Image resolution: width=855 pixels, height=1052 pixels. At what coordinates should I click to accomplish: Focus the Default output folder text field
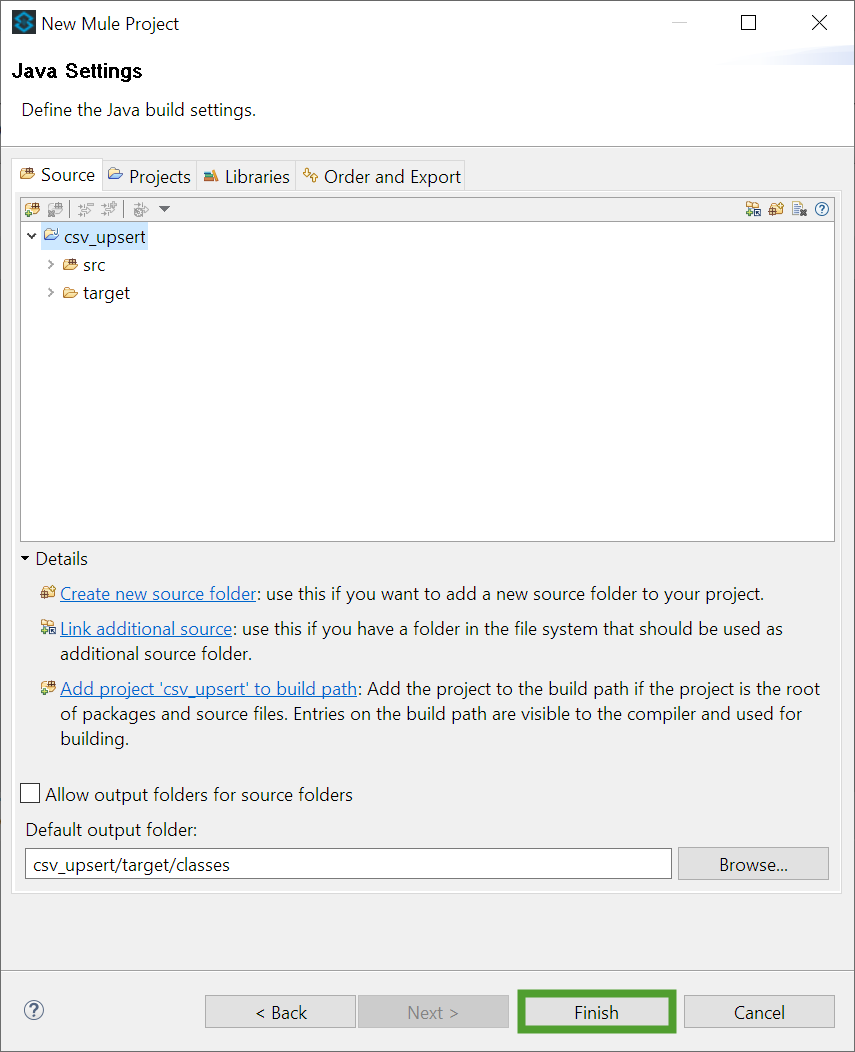pyautogui.click(x=348, y=864)
